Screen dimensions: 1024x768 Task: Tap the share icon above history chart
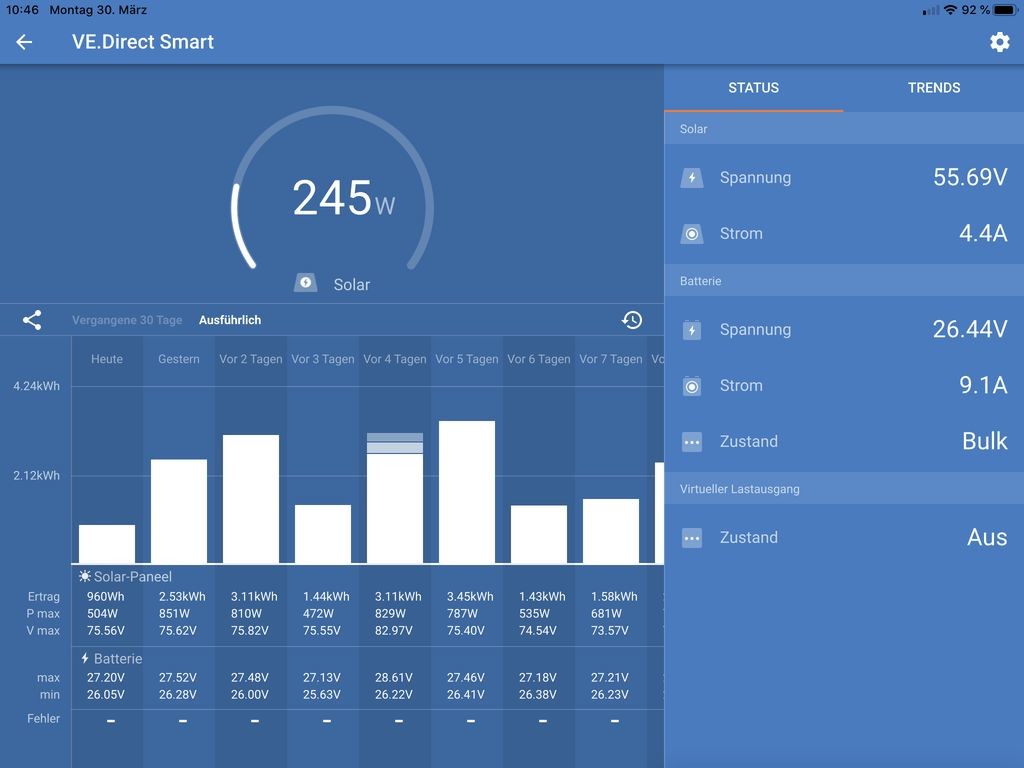[x=32, y=320]
